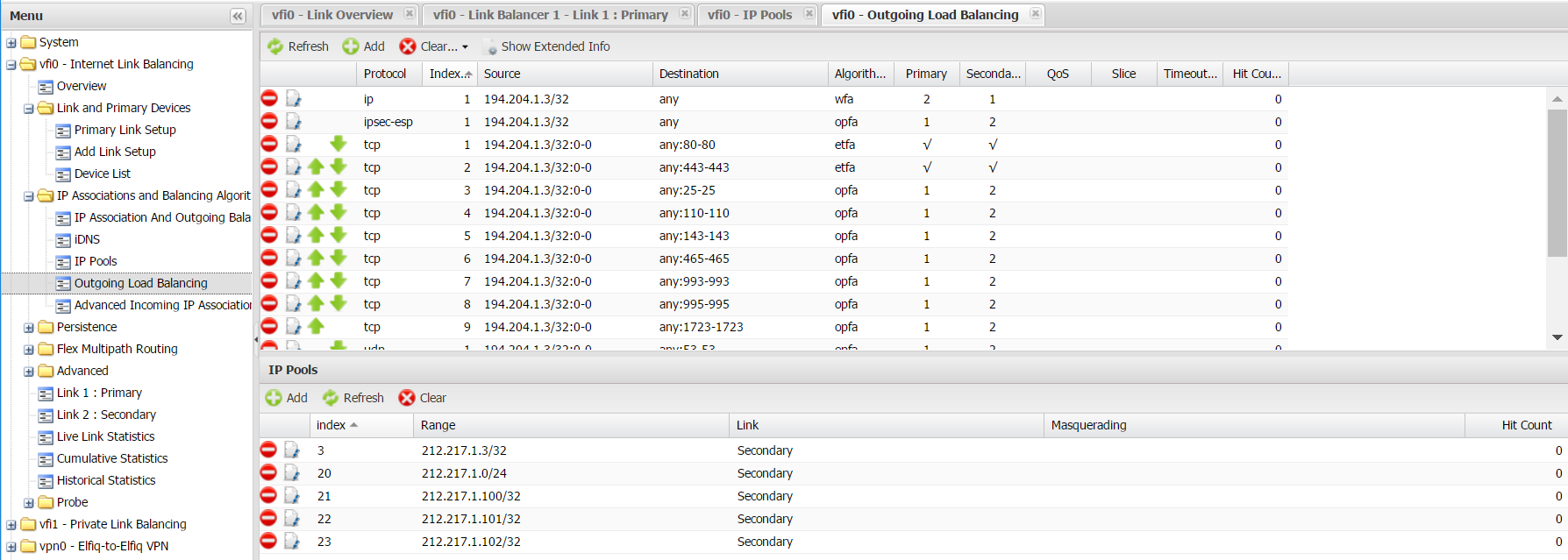Image resolution: width=1568 pixels, height=560 pixels.
Task: Switch to vfi0 - IP Pools tab
Action: pyautogui.click(x=750, y=15)
